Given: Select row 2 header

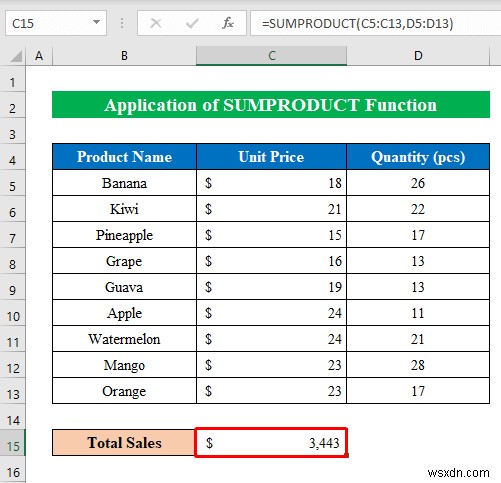Looking at the screenshot, I should [13, 105].
